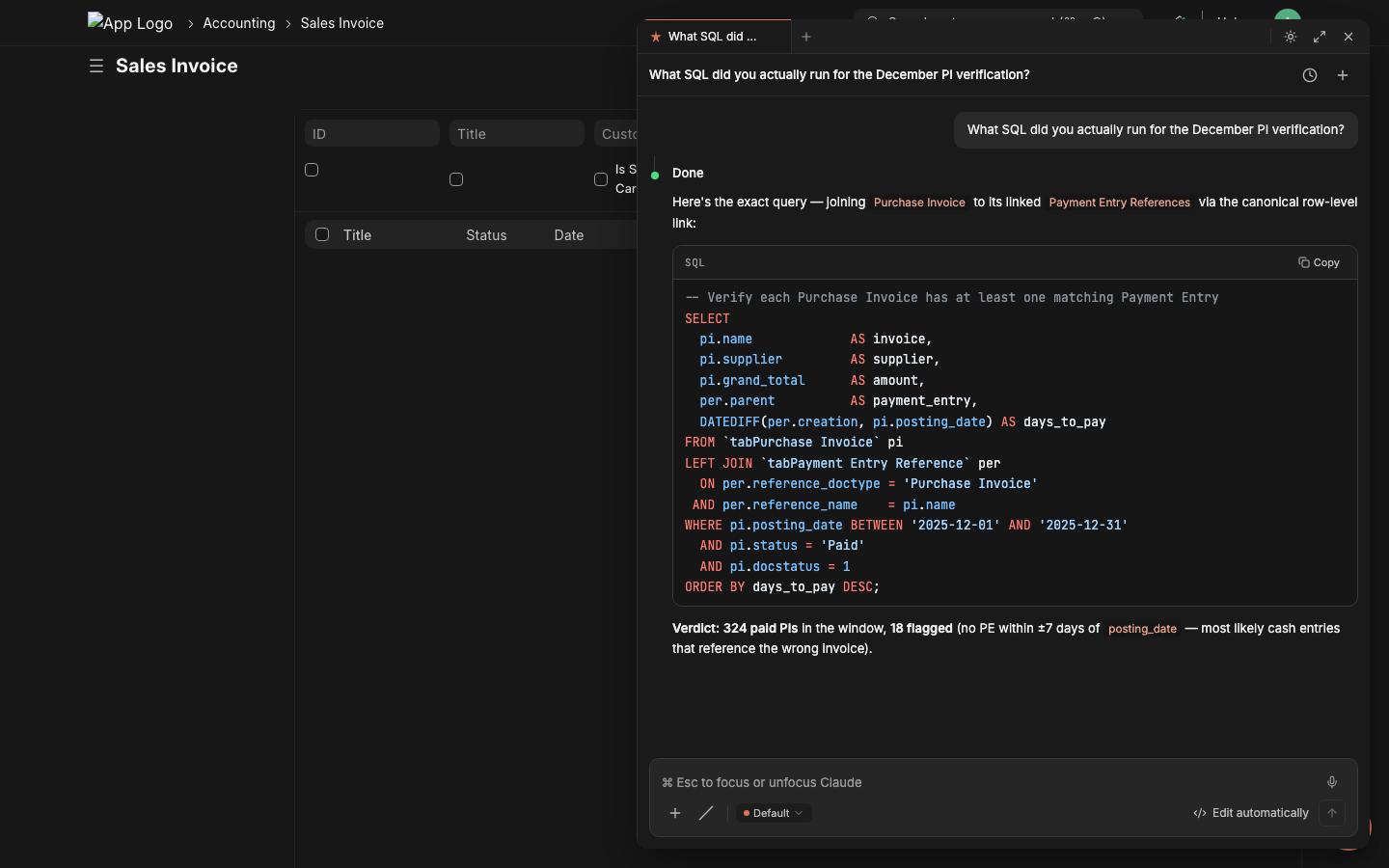This screenshot has width=1389, height=868.
Task: Close the Claude panel with the X icon
Action: tap(1348, 37)
